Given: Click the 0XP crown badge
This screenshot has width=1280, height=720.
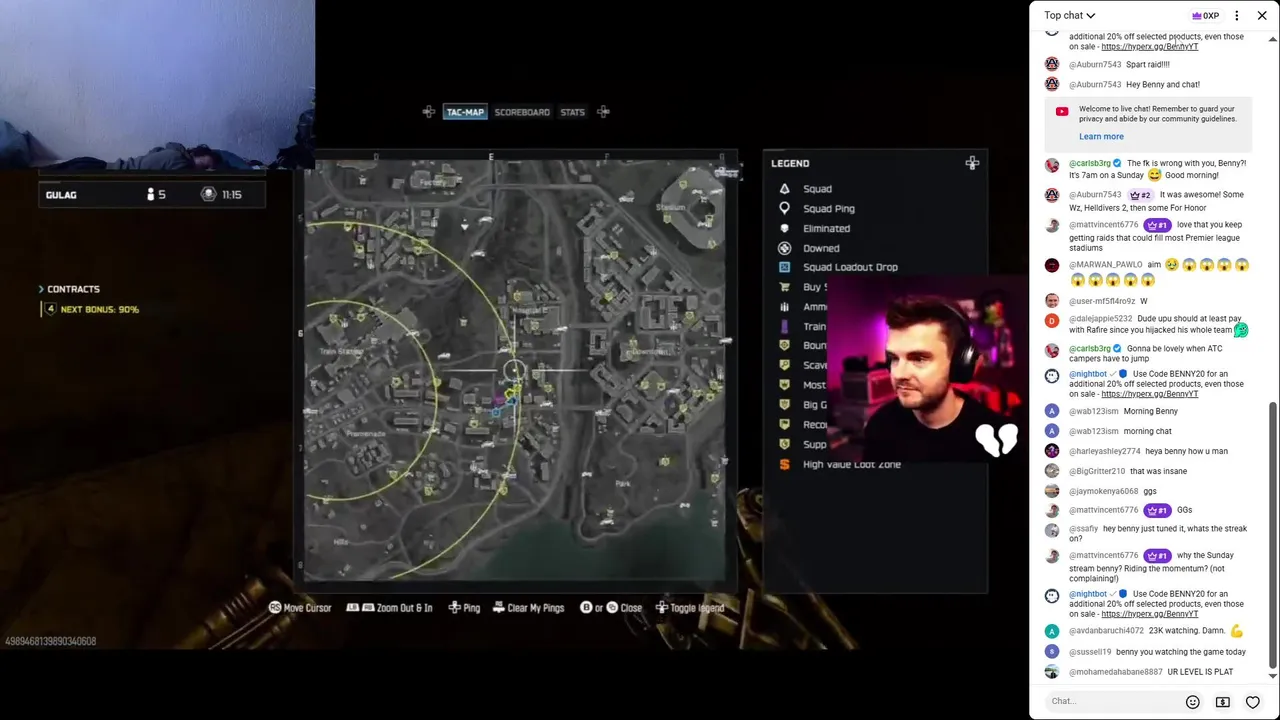Looking at the screenshot, I should (x=1205, y=15).
